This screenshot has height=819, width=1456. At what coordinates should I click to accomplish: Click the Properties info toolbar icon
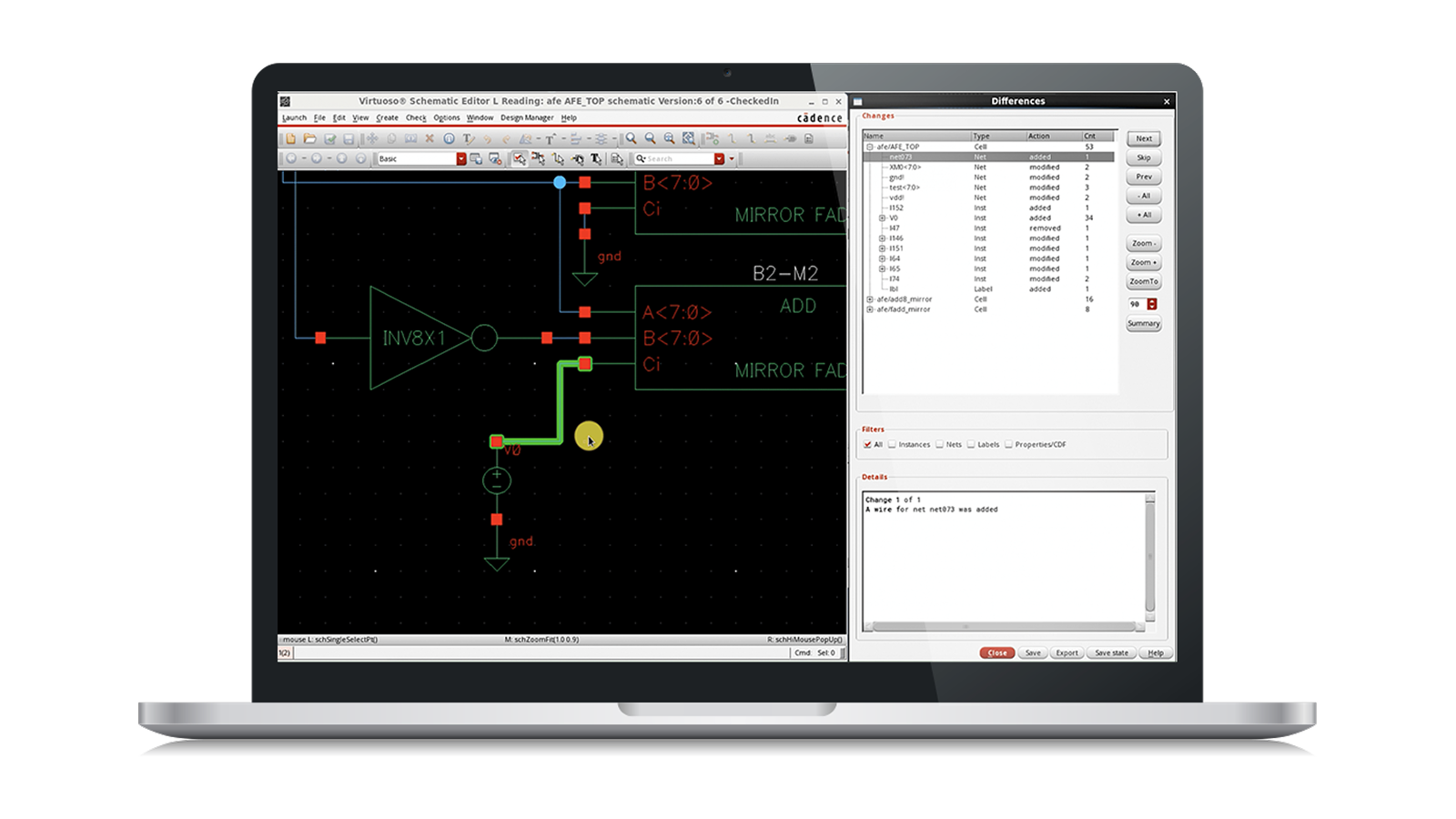tap(449, 139)
